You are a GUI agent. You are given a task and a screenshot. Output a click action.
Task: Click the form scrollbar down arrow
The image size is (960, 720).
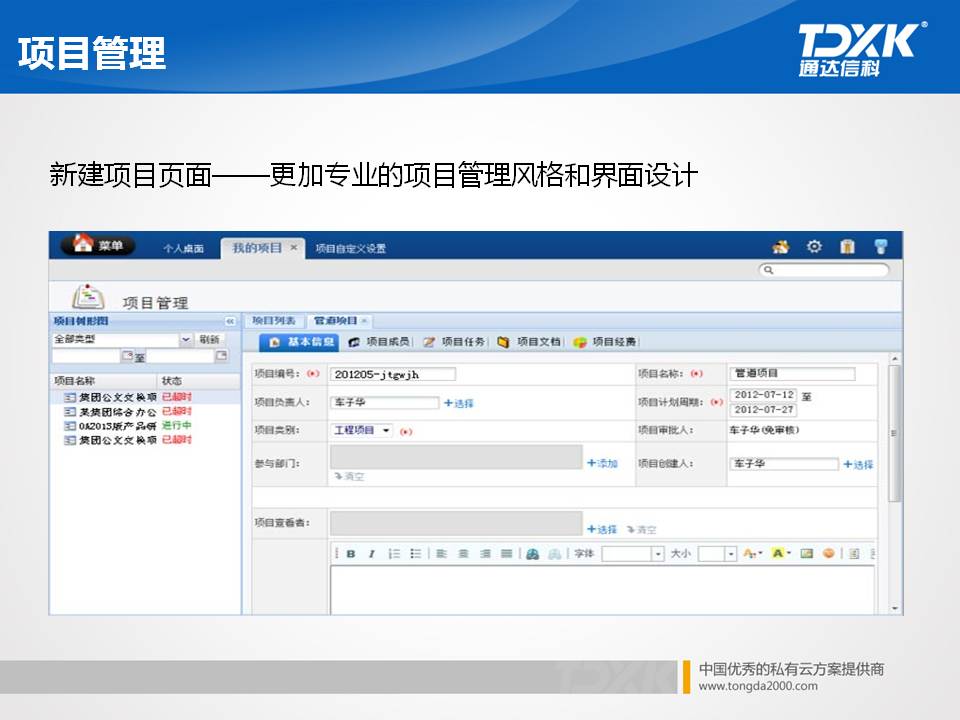[x=894, y=609]
